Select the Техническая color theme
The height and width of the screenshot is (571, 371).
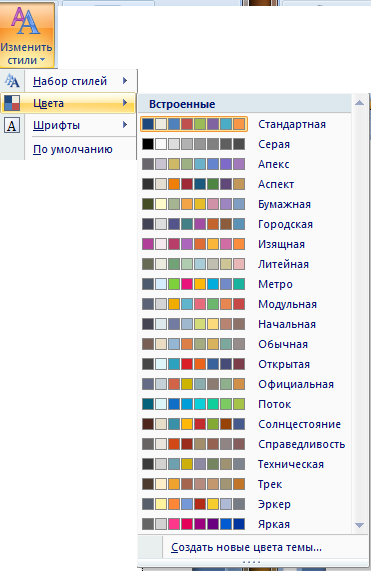[245, 465]
